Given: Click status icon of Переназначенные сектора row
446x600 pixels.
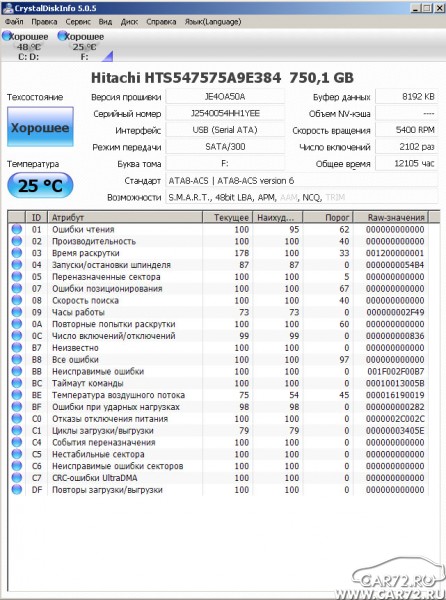Looking at the screenshot, I should coord(16,277).
